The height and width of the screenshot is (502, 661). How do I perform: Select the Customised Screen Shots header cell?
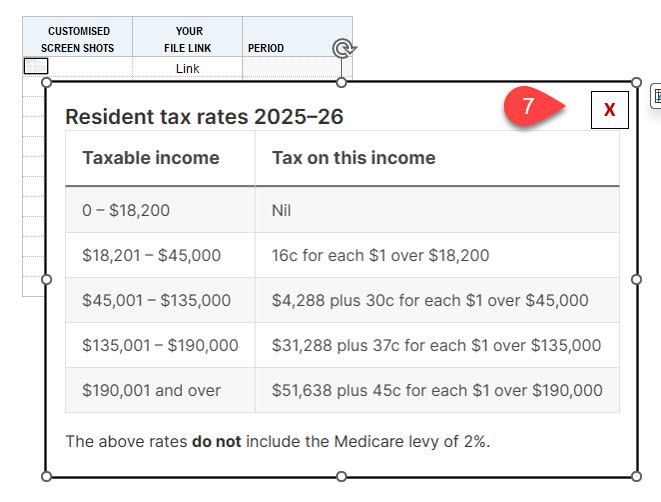(78, 39)
